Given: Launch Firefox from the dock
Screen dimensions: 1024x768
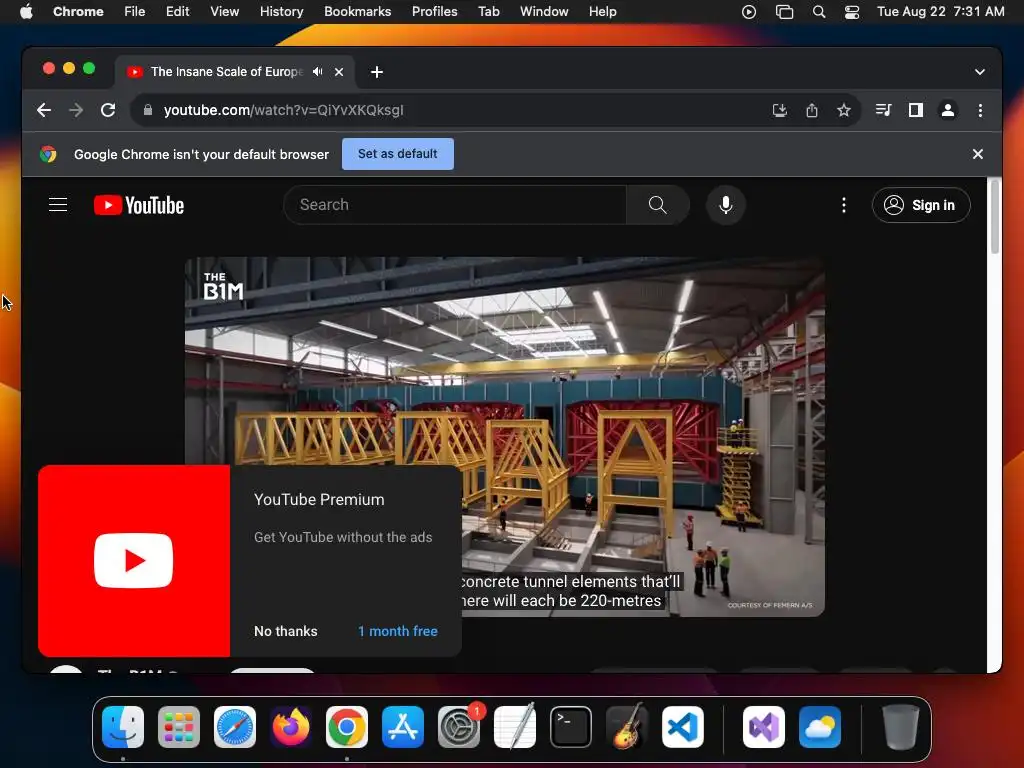Looking at the screenshot, I should [291, 727].
